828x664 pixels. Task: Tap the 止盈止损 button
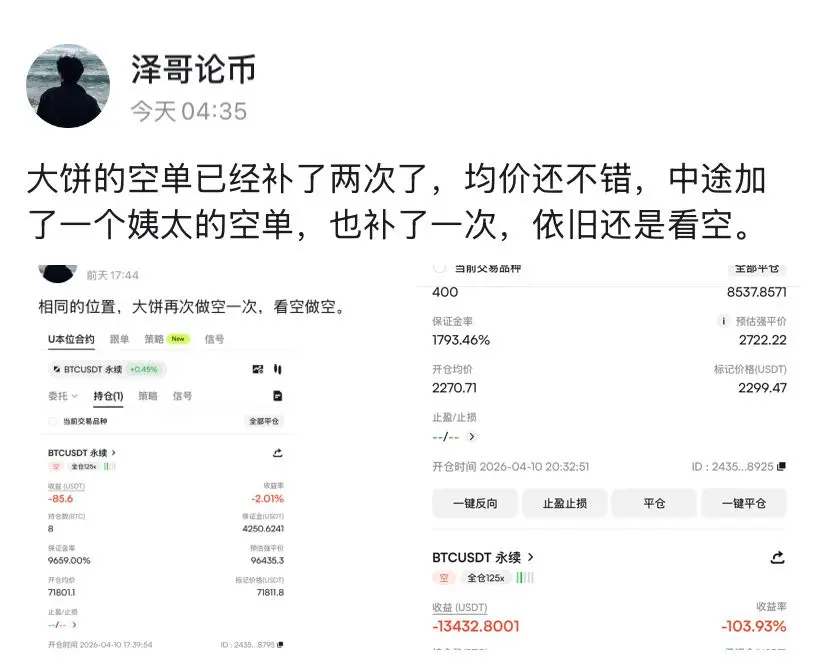564,503
